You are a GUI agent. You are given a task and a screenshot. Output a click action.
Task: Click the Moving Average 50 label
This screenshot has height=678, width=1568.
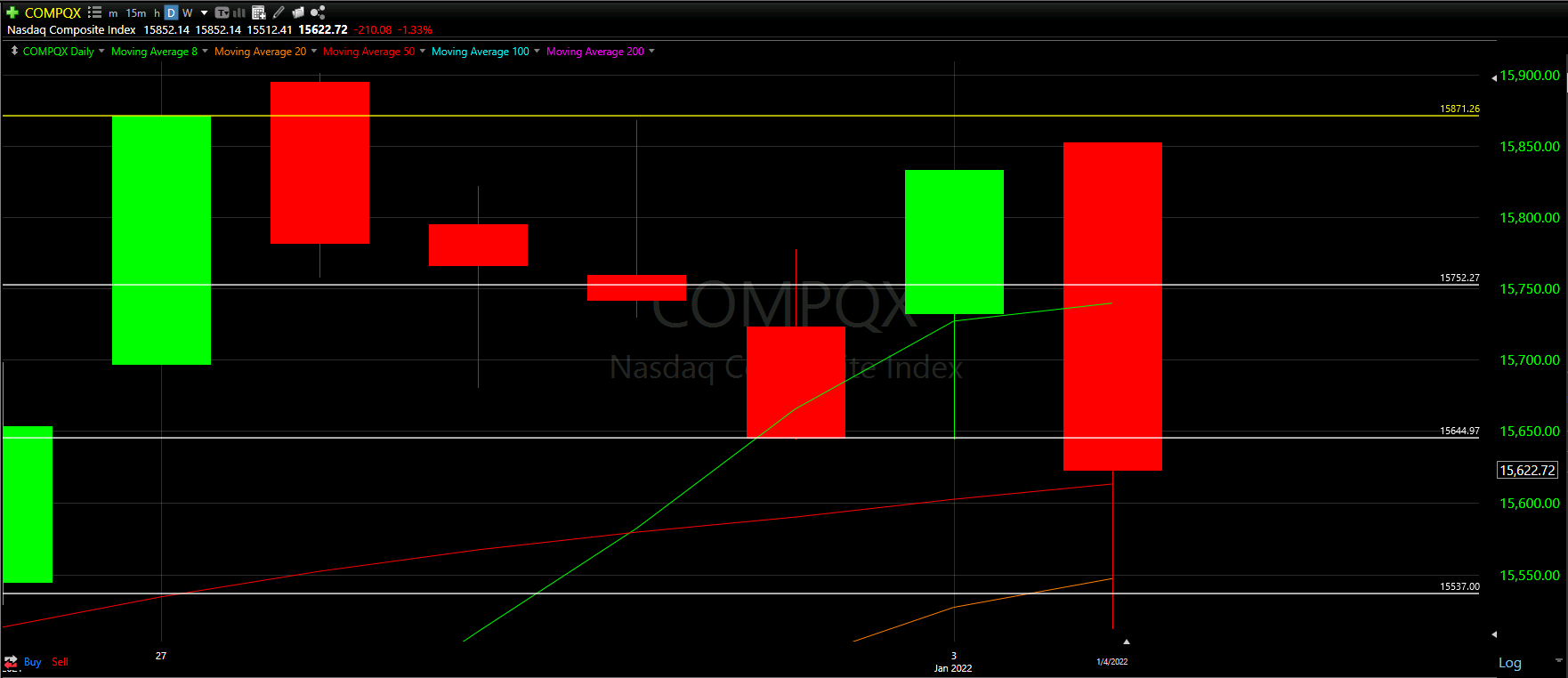(368, 52)
